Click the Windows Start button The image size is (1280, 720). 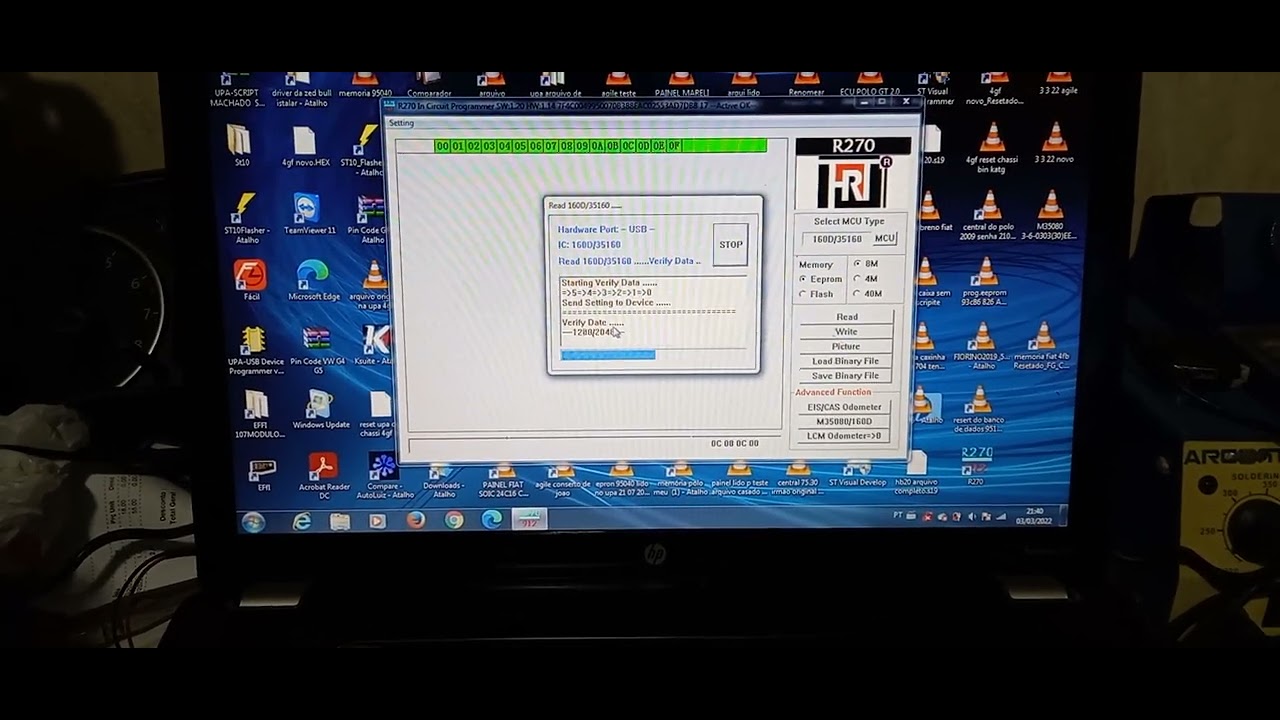(x=253, y=522)
